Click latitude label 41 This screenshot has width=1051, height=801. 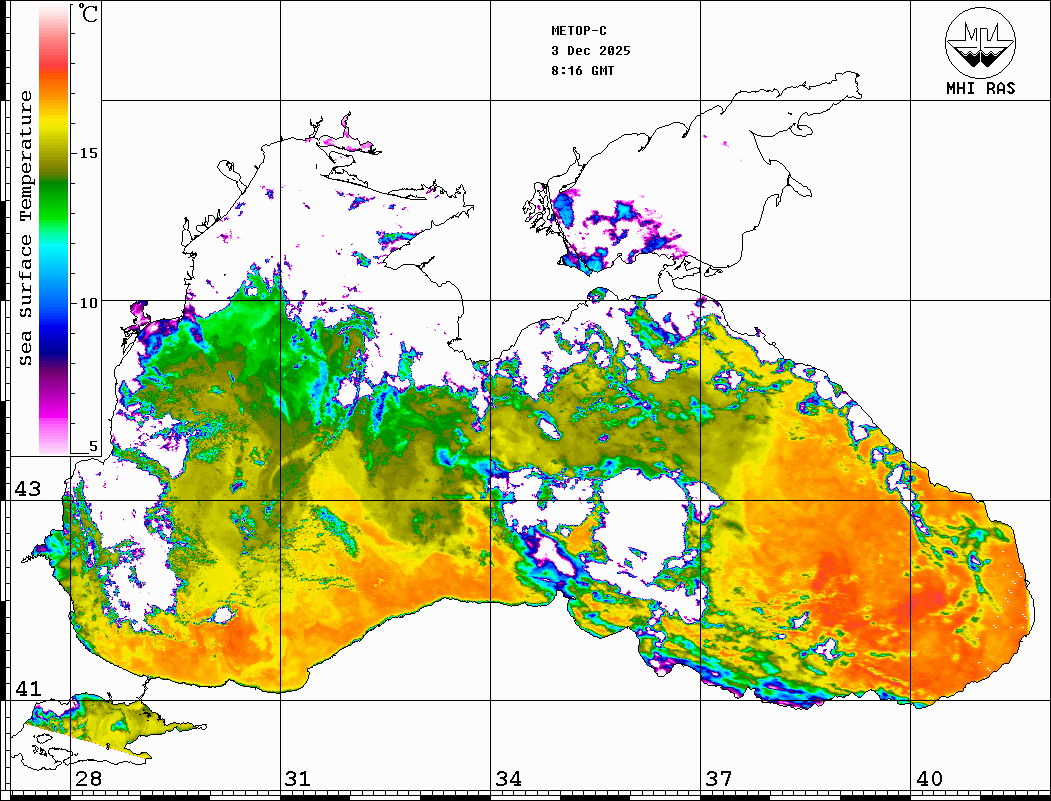pyautogui.click(x=27, y=689)
